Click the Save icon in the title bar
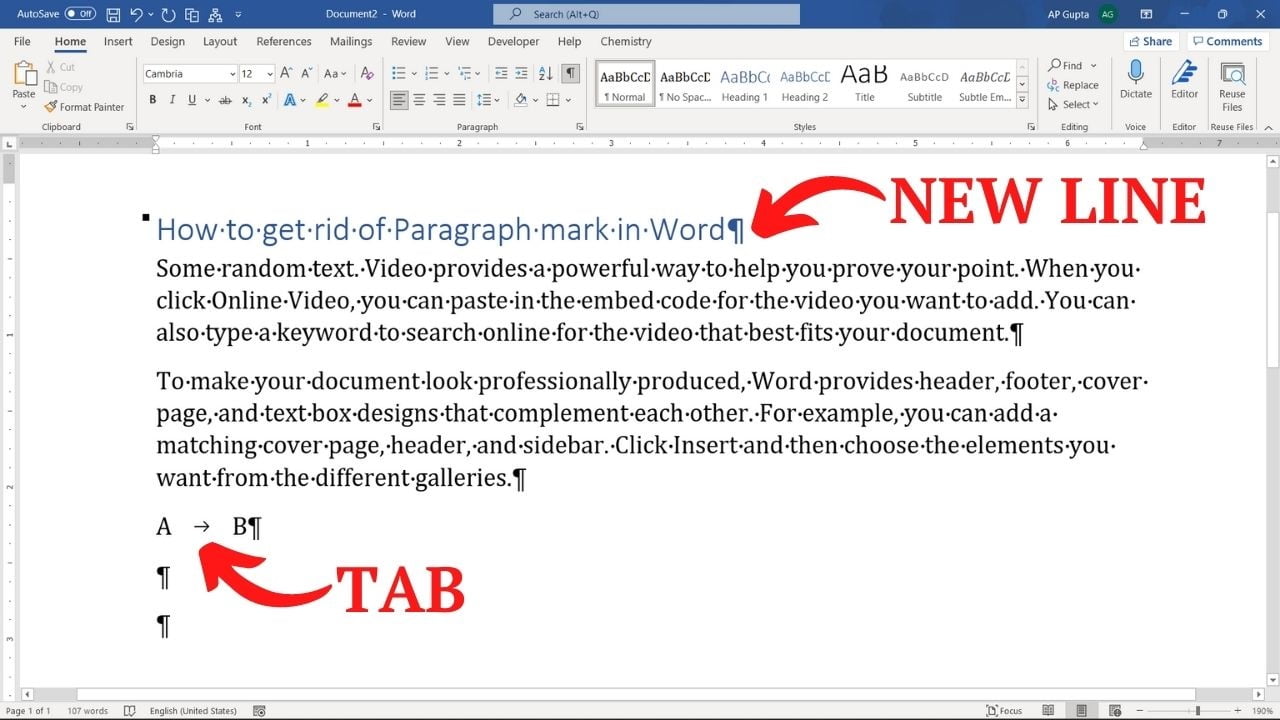1280x720 pixels. (x=113, y=14)
